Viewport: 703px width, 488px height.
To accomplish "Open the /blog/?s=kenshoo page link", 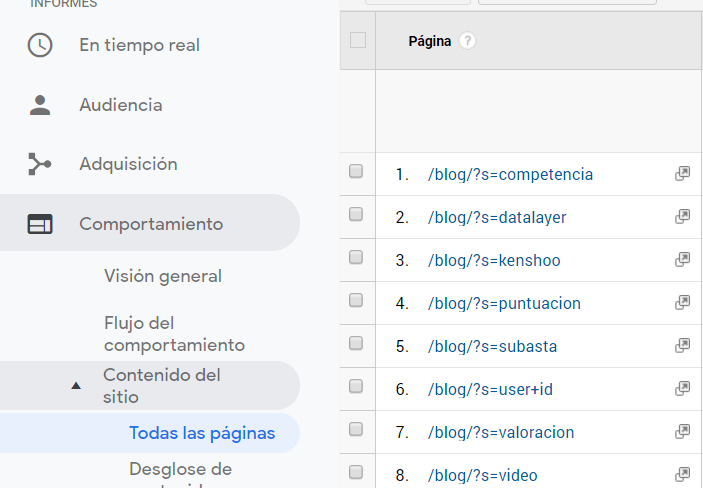I will (x=494, y=260).
